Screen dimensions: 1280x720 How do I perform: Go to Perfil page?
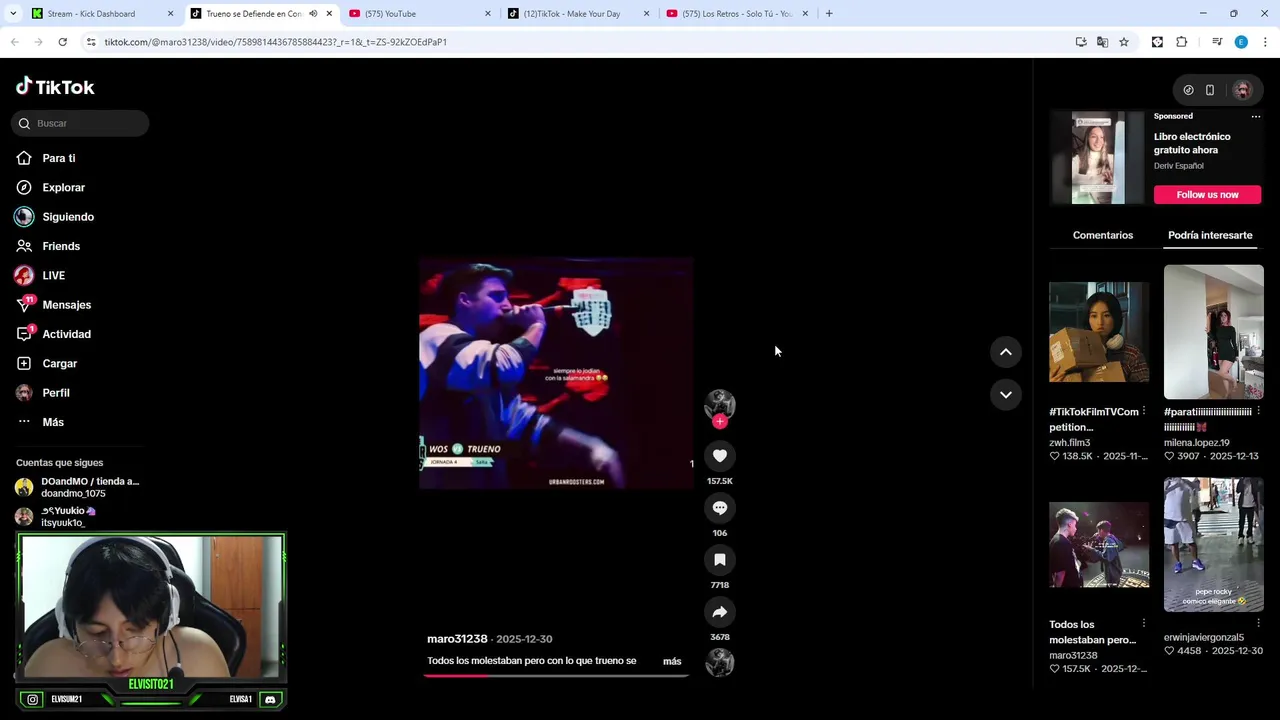click(x=56, y=393)
